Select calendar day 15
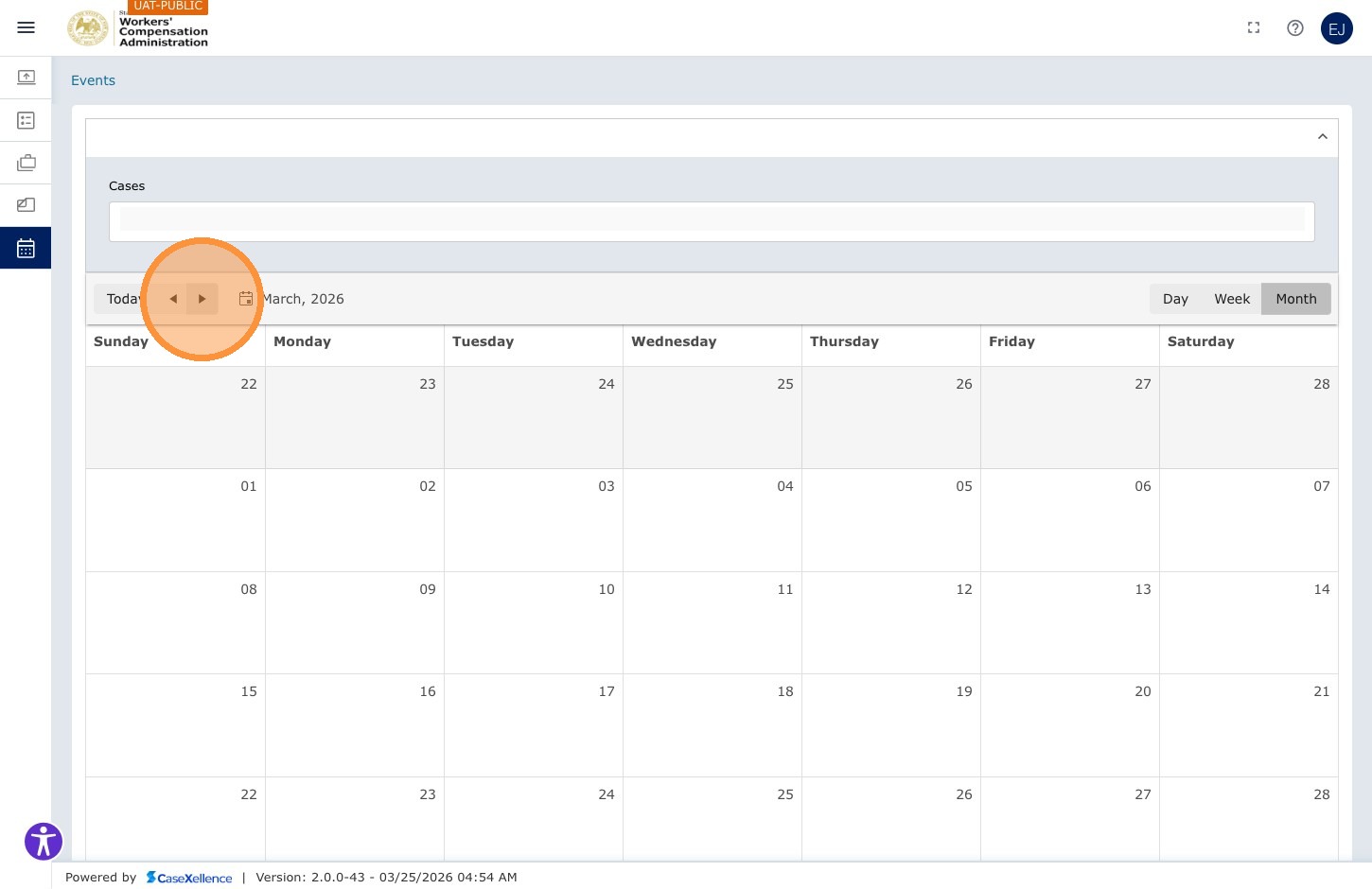Screen dimensions: 1372x889 [x=175, y=725]
